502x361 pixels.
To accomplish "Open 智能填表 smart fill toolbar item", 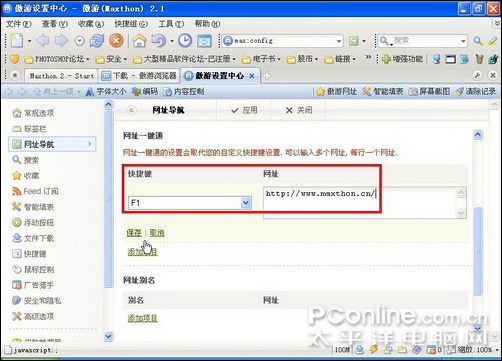I will click(x=383, y=91).
